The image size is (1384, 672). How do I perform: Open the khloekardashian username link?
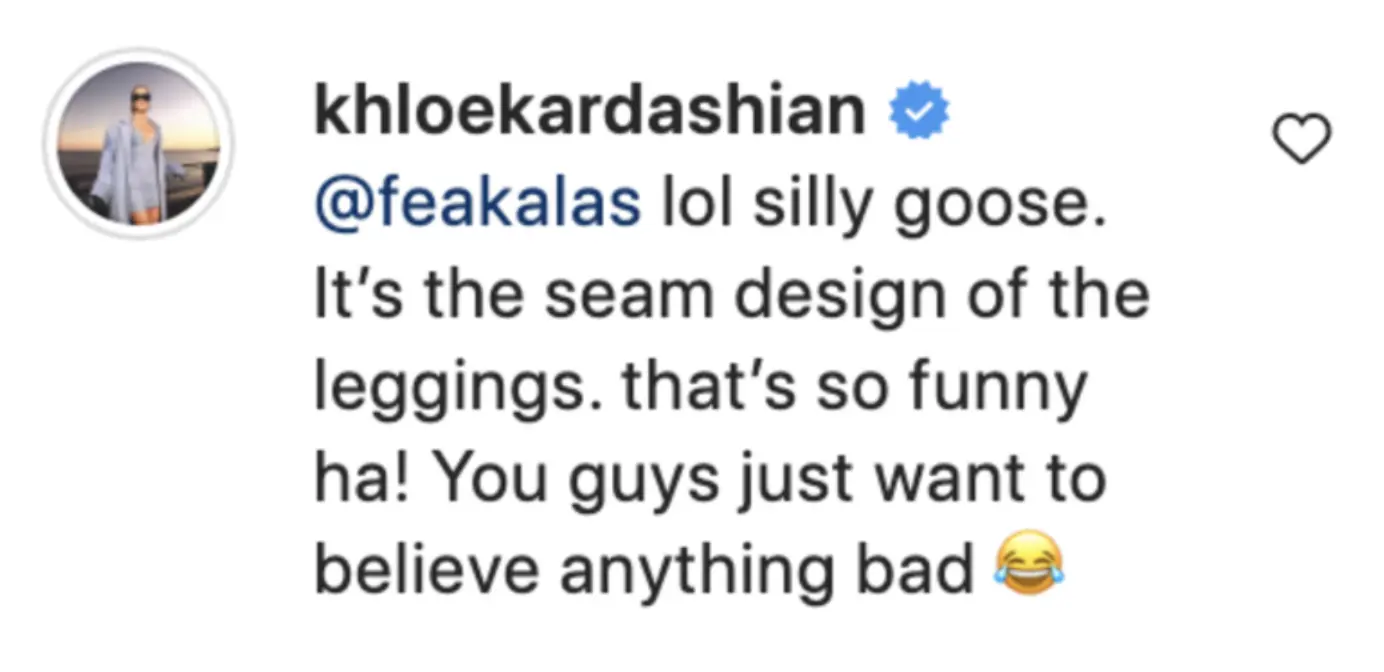click(590, 112)
